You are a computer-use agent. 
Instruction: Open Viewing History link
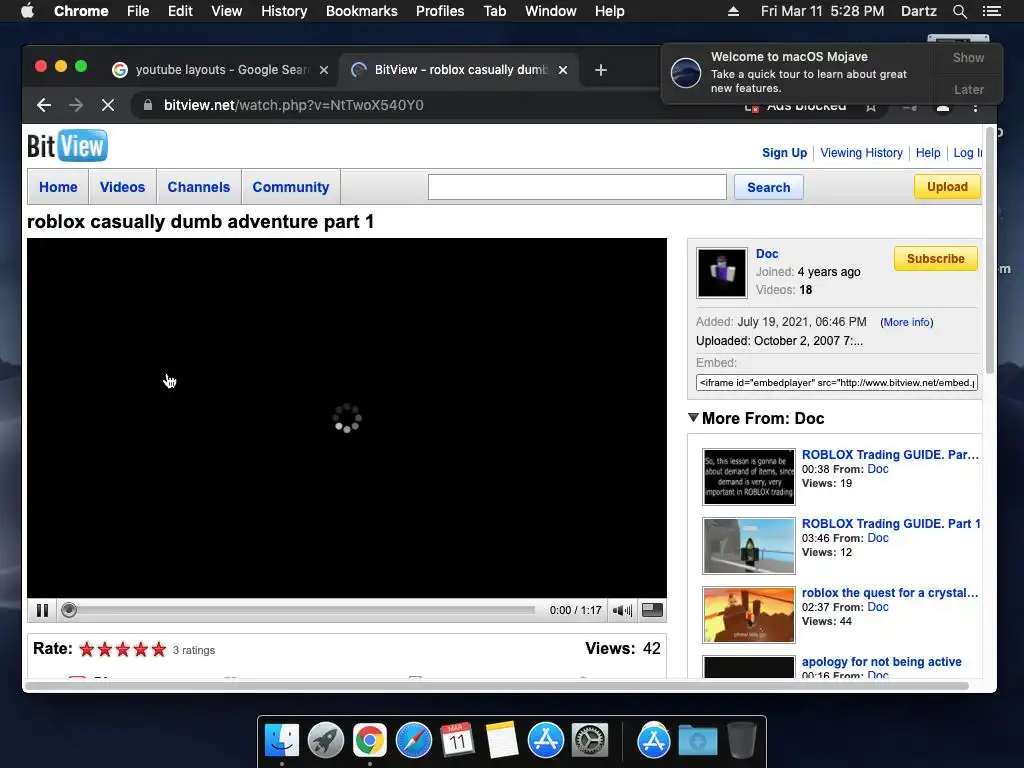861,153
